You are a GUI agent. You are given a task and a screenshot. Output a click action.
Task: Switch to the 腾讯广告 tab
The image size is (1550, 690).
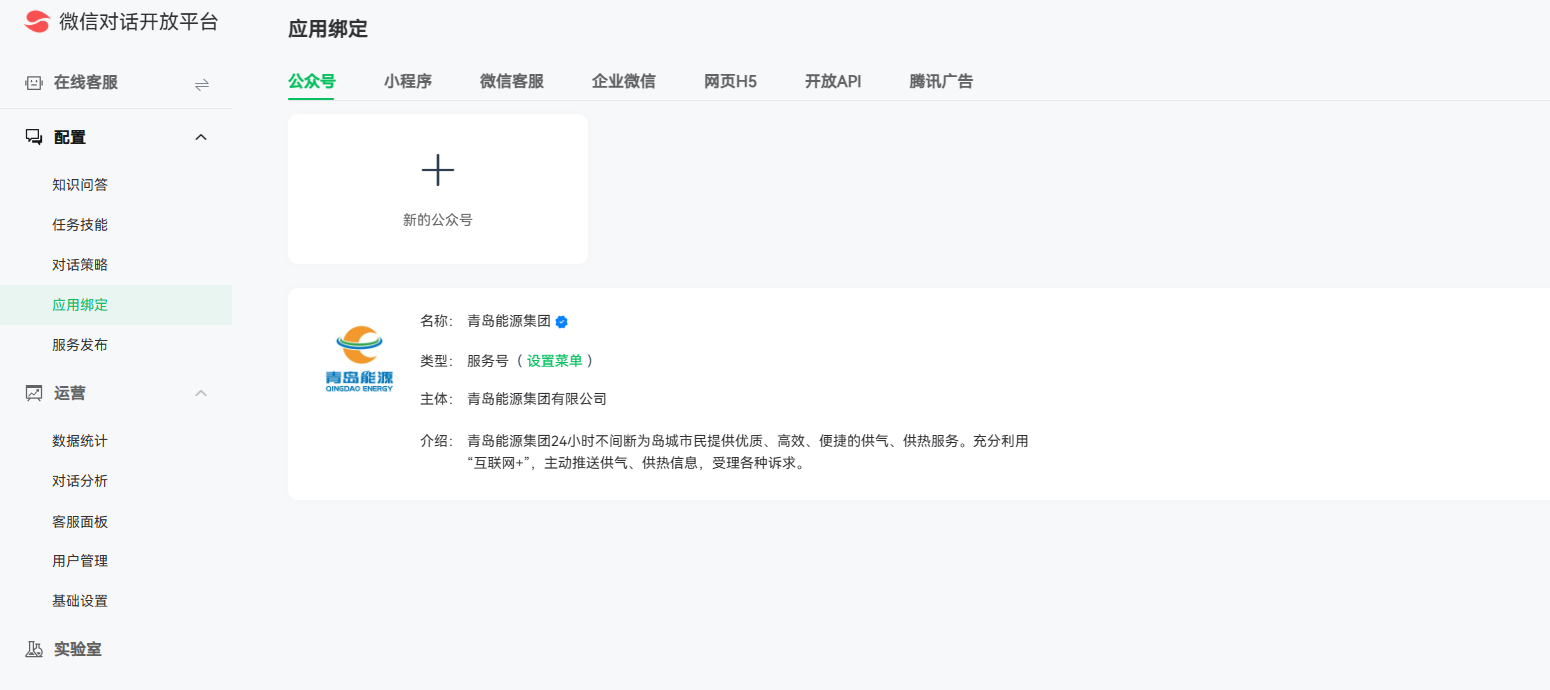941,82
